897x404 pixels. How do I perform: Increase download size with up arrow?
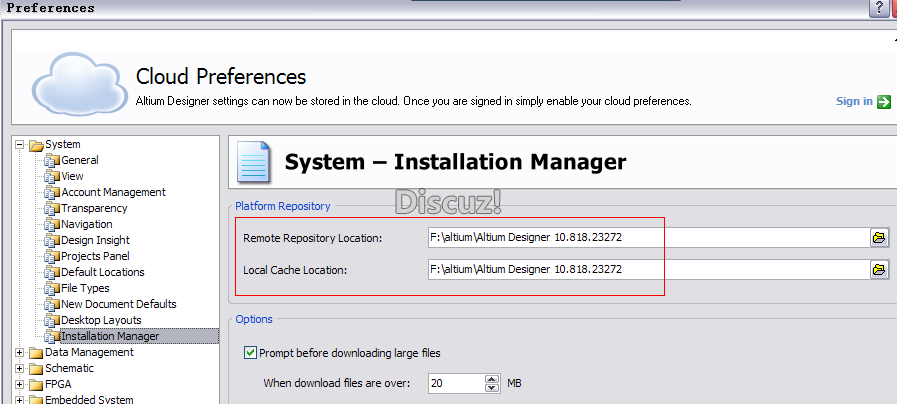tap(491, 379)
